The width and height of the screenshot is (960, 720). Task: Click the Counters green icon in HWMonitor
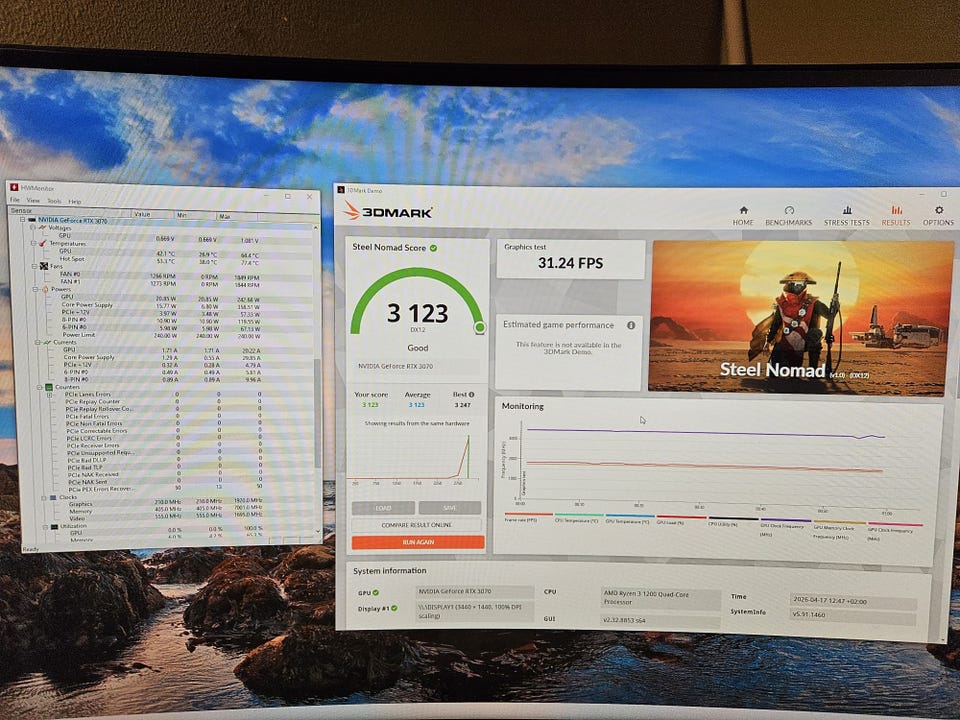click(48, 387)
